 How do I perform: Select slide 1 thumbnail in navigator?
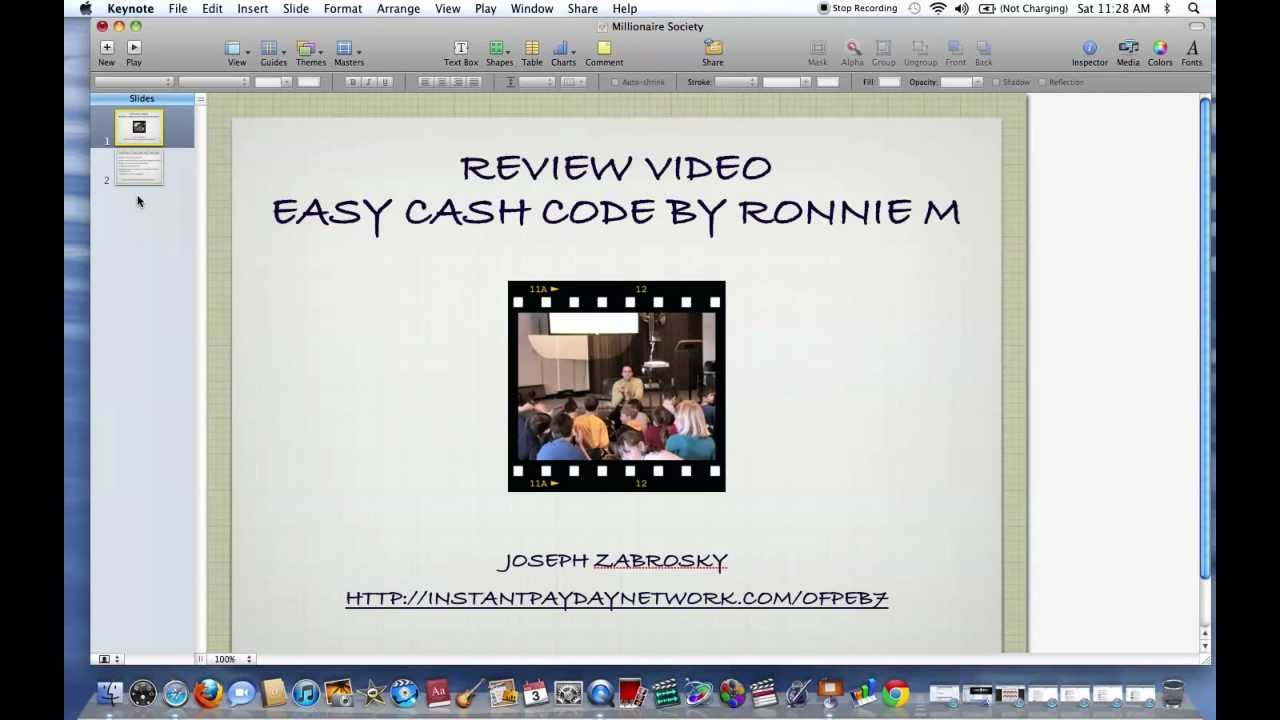[139, 128]
